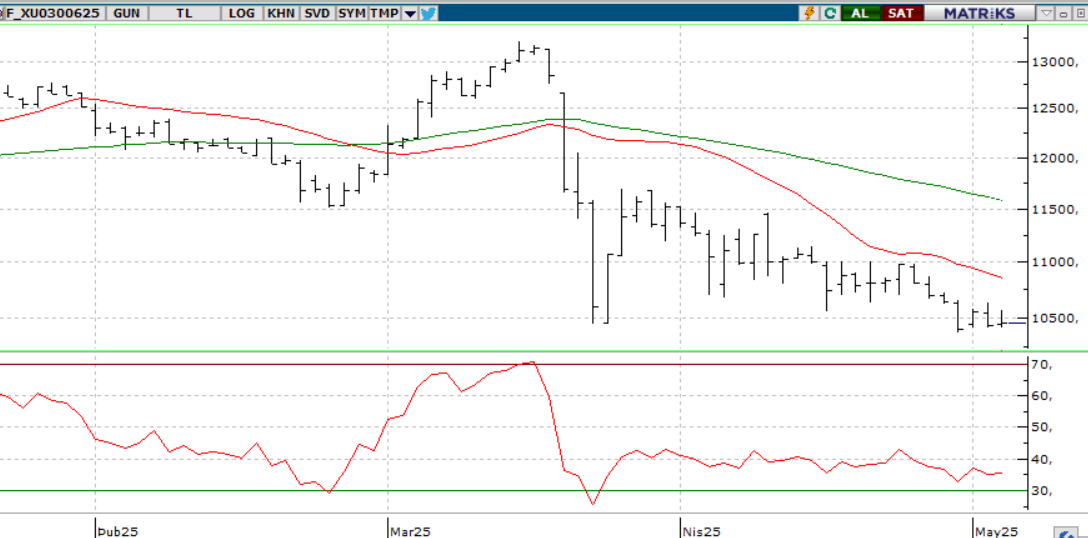Screen dimensions: 1088x538
Task: Click the RSI 30 axis label
Action: [x=1042, y=491]
